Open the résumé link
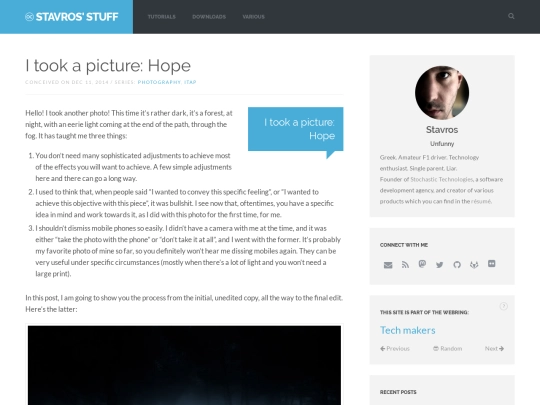This screenshot has height=405, width=540. 481,201
